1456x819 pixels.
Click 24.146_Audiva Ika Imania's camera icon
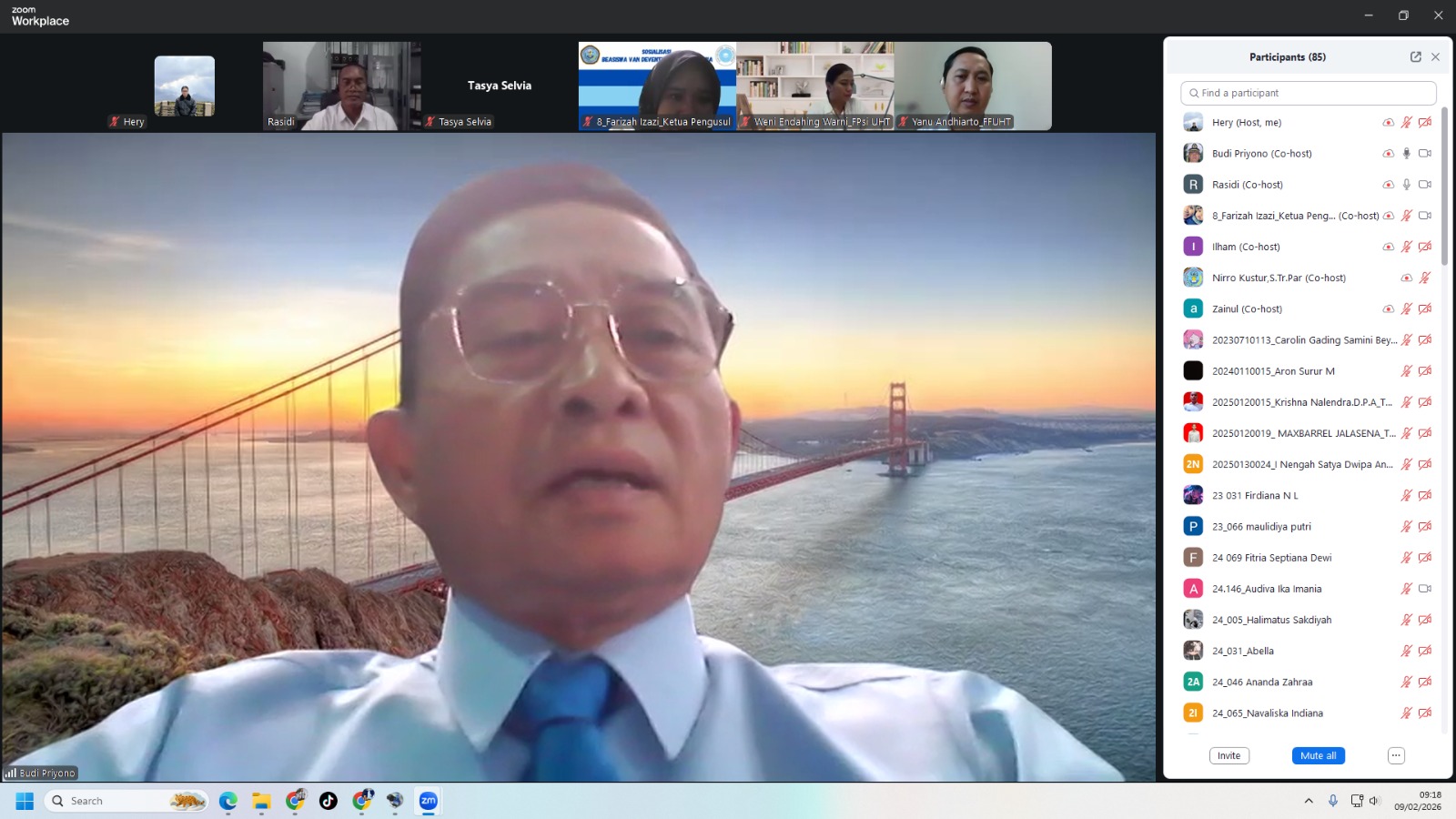[1424, 589]
